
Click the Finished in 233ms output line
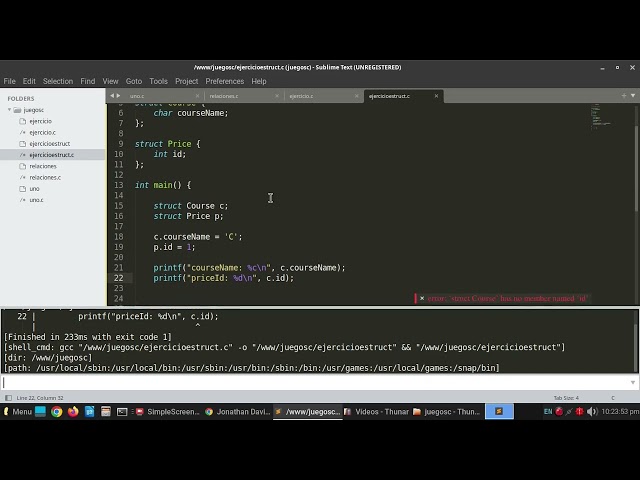coord(88,337)
